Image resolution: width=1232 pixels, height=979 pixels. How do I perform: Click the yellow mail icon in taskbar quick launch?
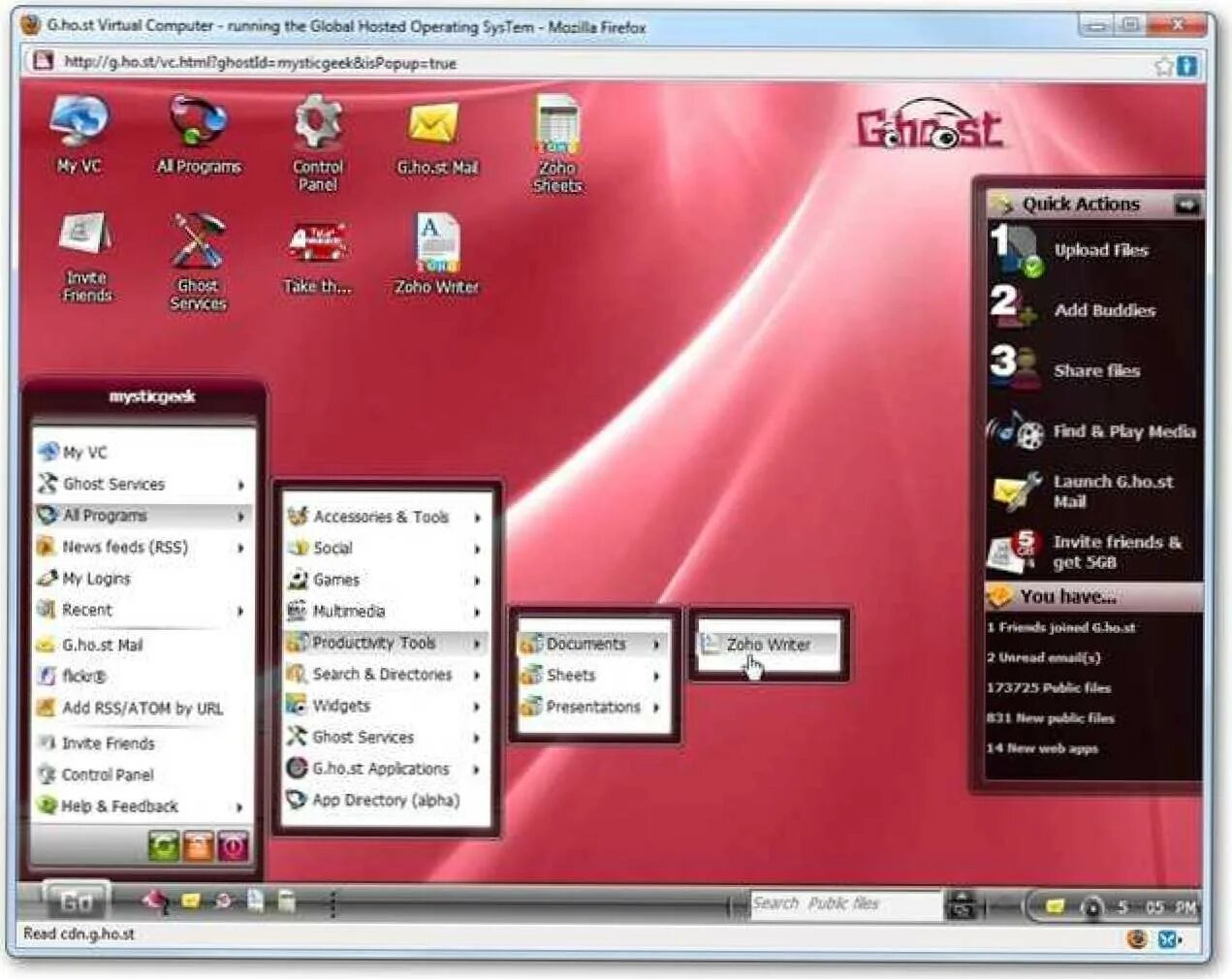pos(191,901)
